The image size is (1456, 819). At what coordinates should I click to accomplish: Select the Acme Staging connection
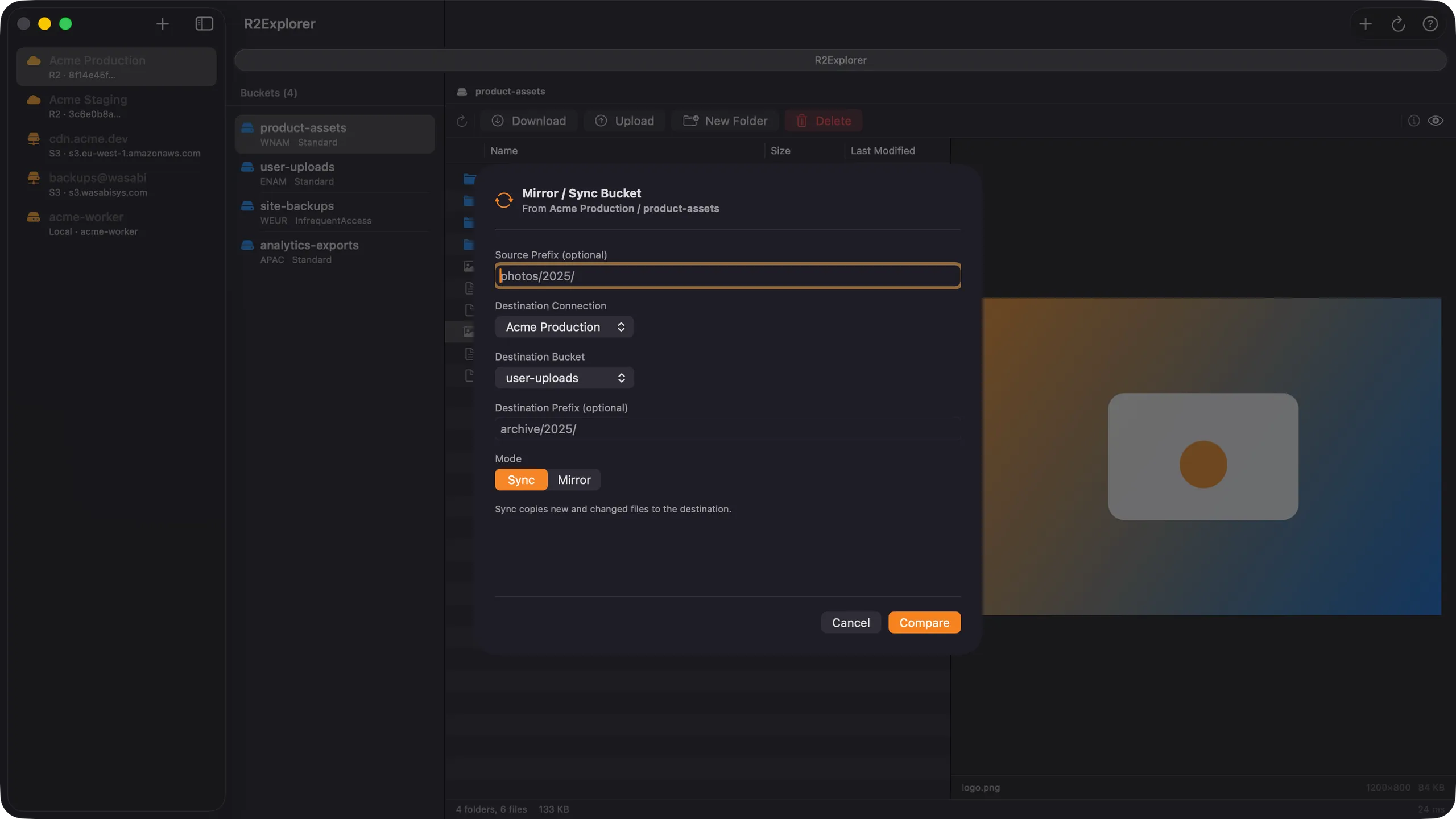click(117, 106)
